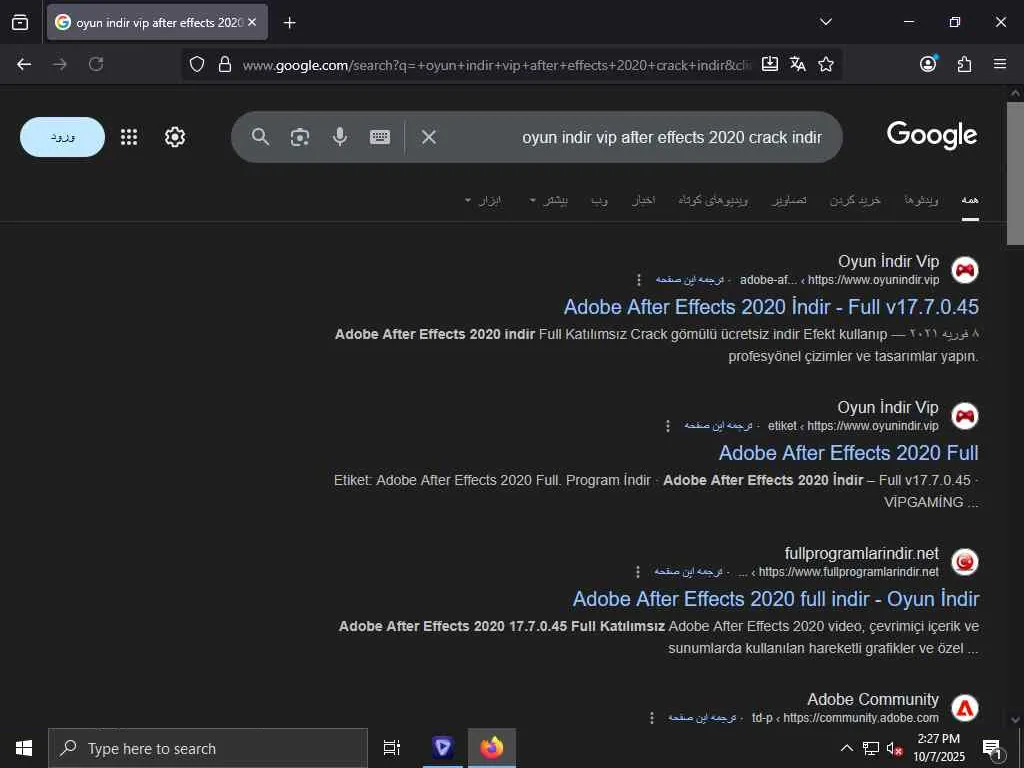Open the muted volume tray icon
Screen dimensions: 1024x768
pos(894,748)
